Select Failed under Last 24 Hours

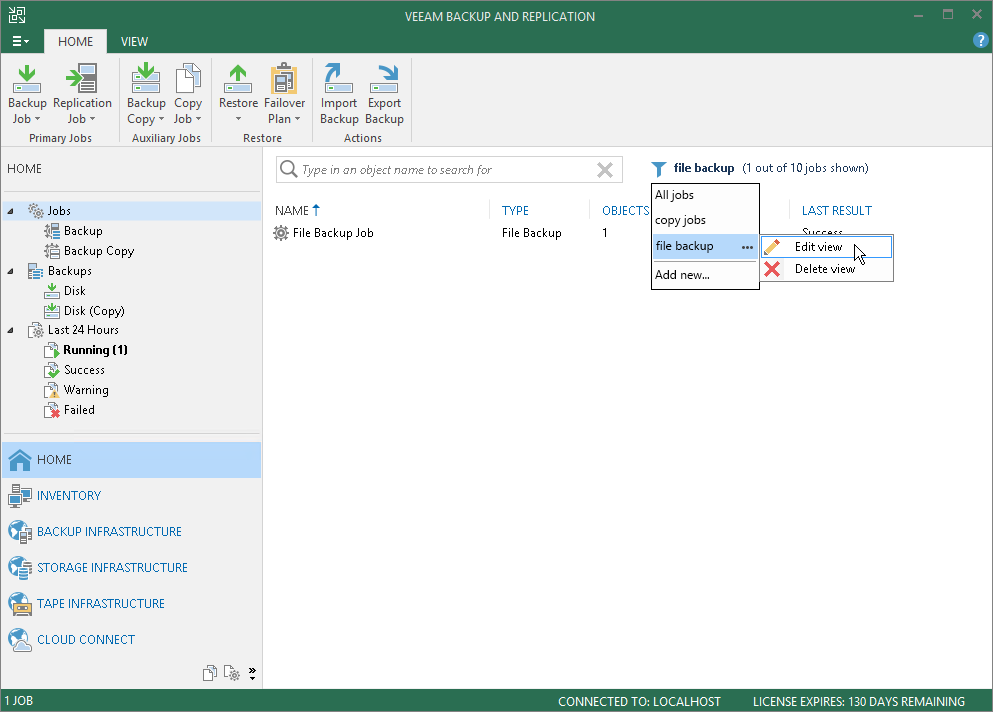[79, 410]
